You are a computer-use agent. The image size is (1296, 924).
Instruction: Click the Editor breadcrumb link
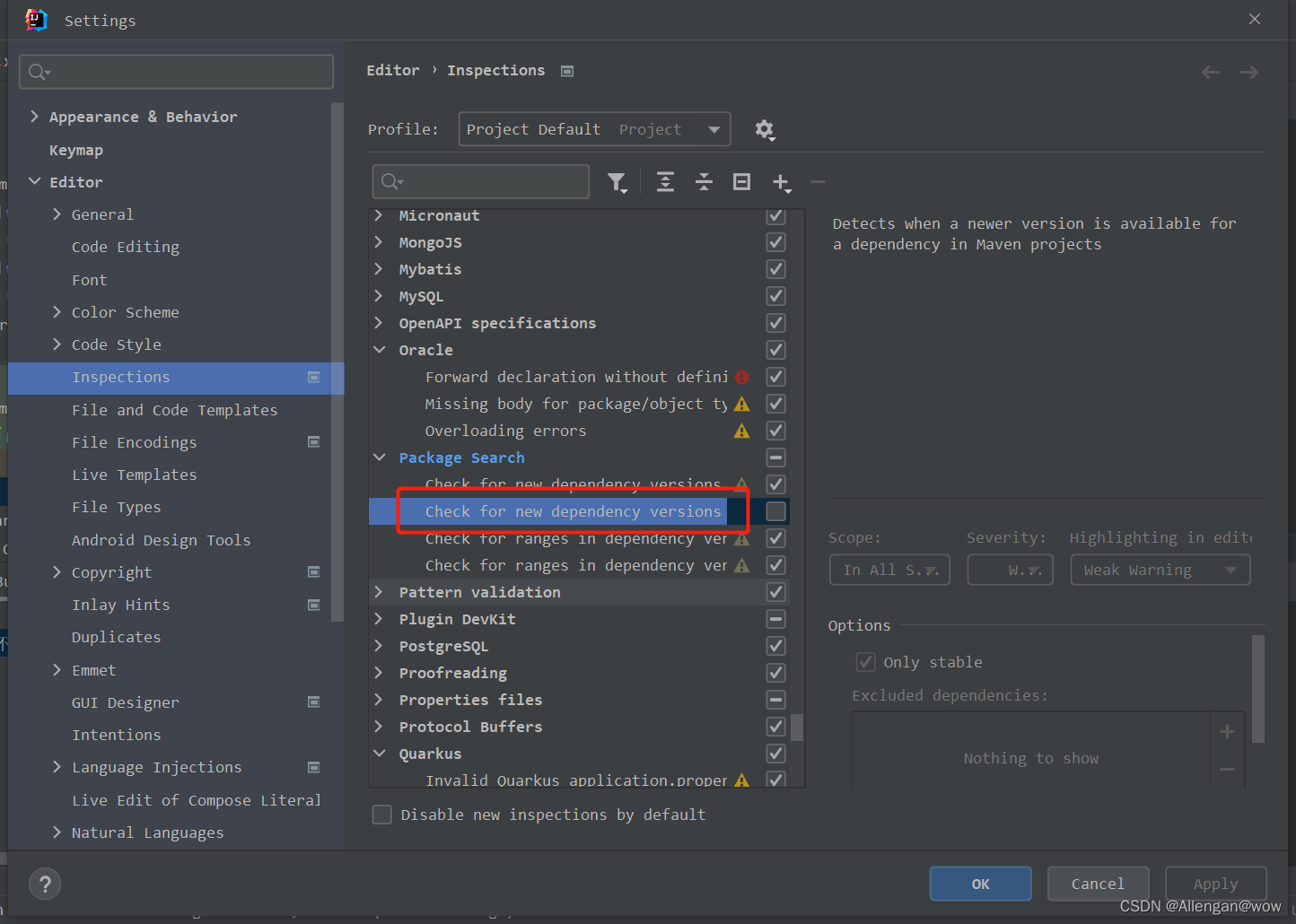(393, 70)
